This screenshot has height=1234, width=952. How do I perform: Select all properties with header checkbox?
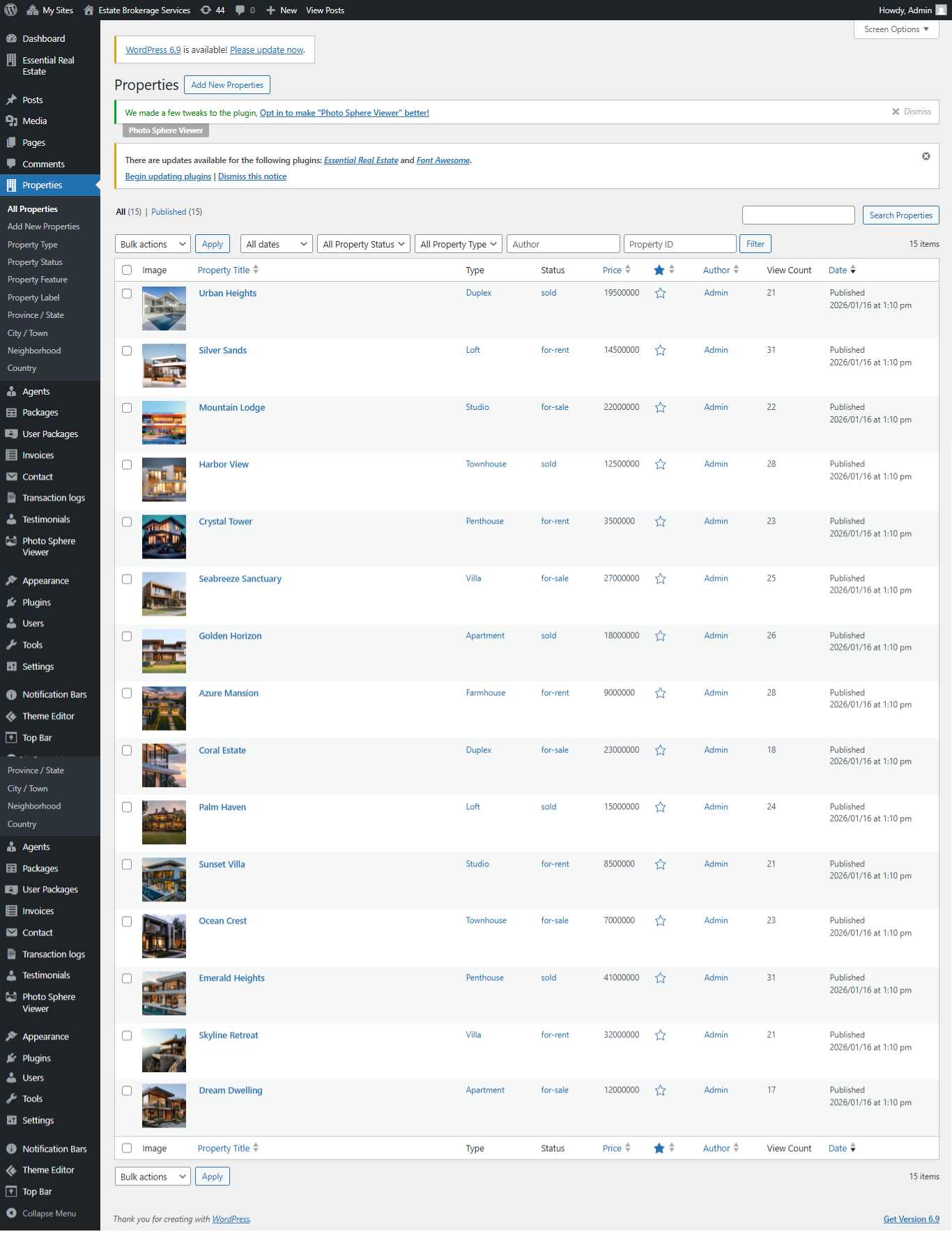pos(127,270)
